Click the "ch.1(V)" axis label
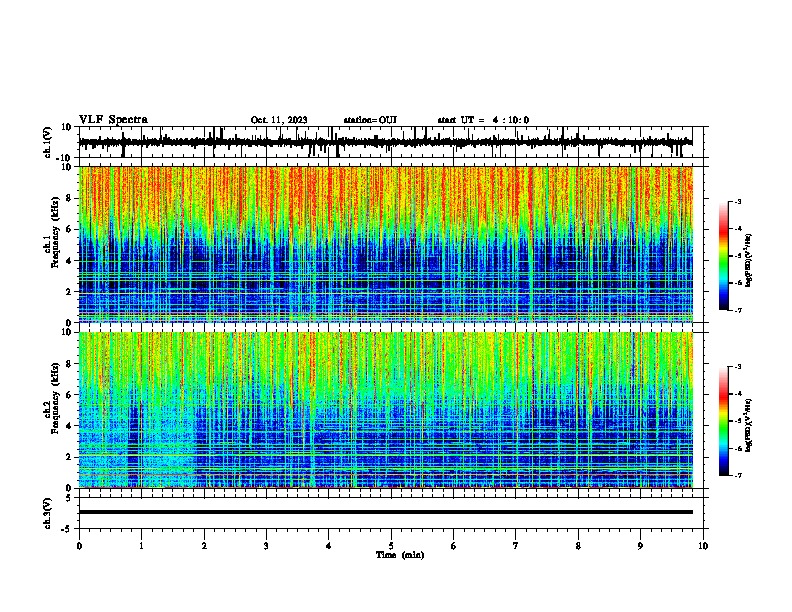 [x=48, y=142]
